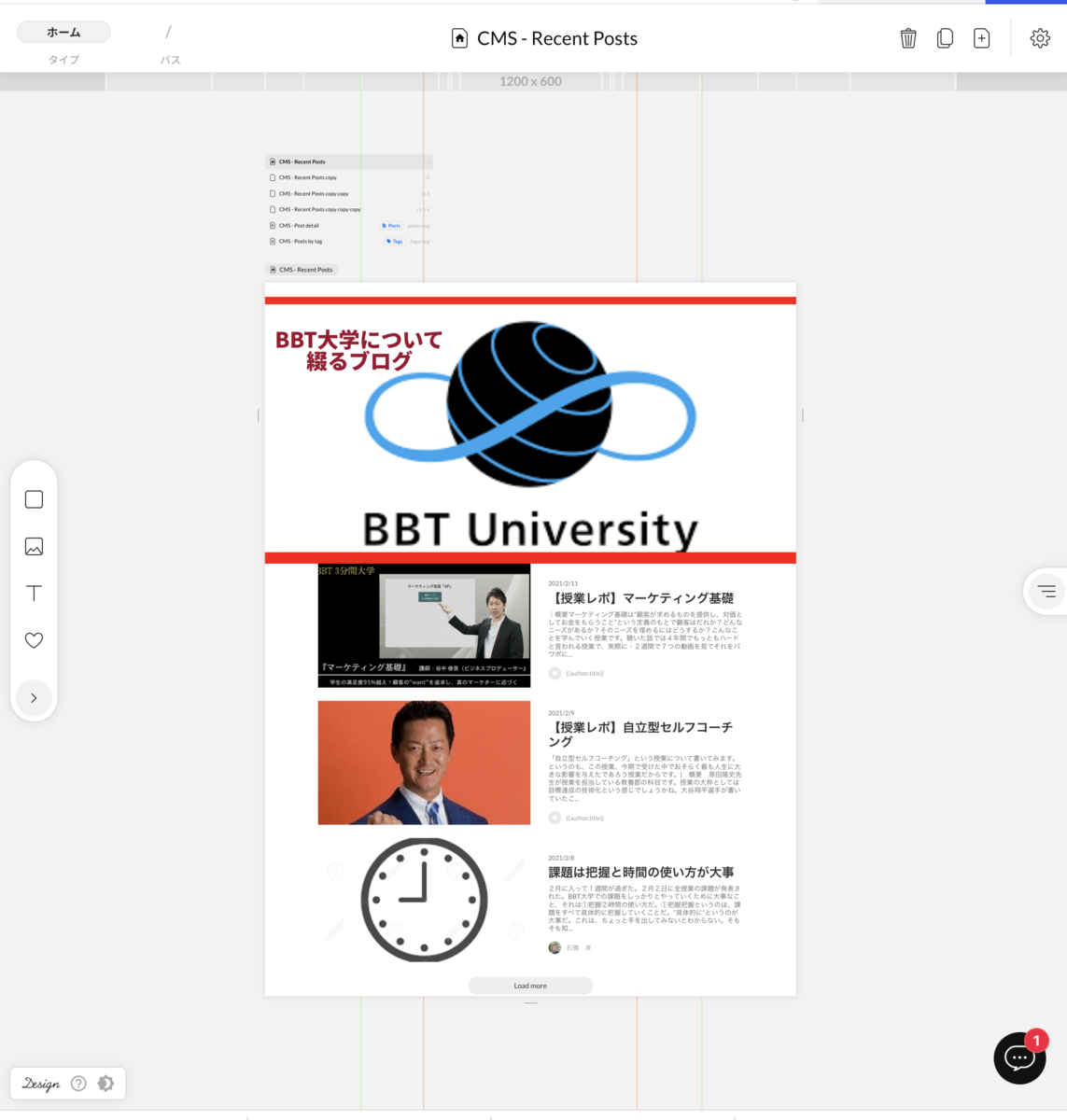This screenshot has height=1120, width=1067.
Task: Click the blue Posts model badge
Action: 392,225
